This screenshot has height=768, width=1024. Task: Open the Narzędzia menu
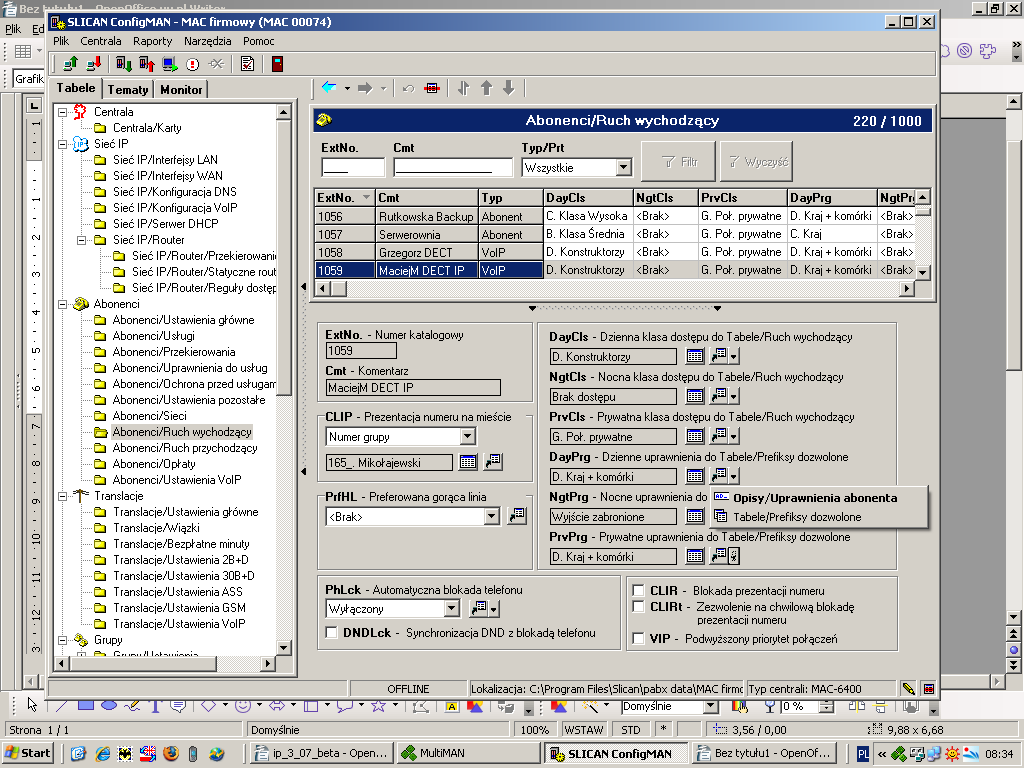tap(207, 40)
